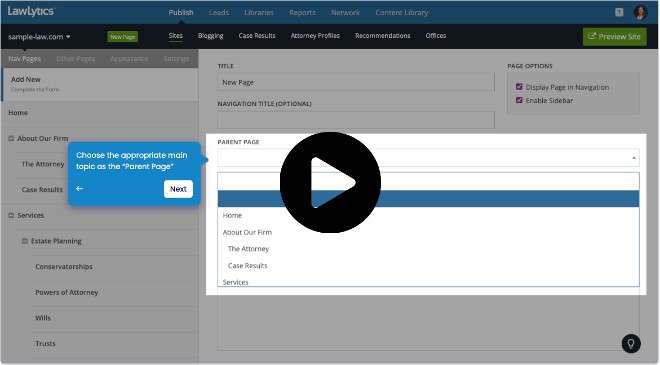660x365 pixels.
Task: Select the Sites tab
Action: (176, 36)
